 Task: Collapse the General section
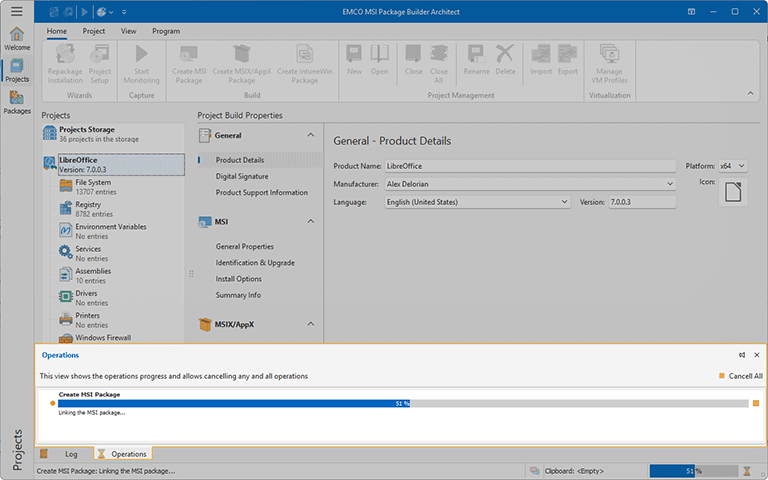310,135
